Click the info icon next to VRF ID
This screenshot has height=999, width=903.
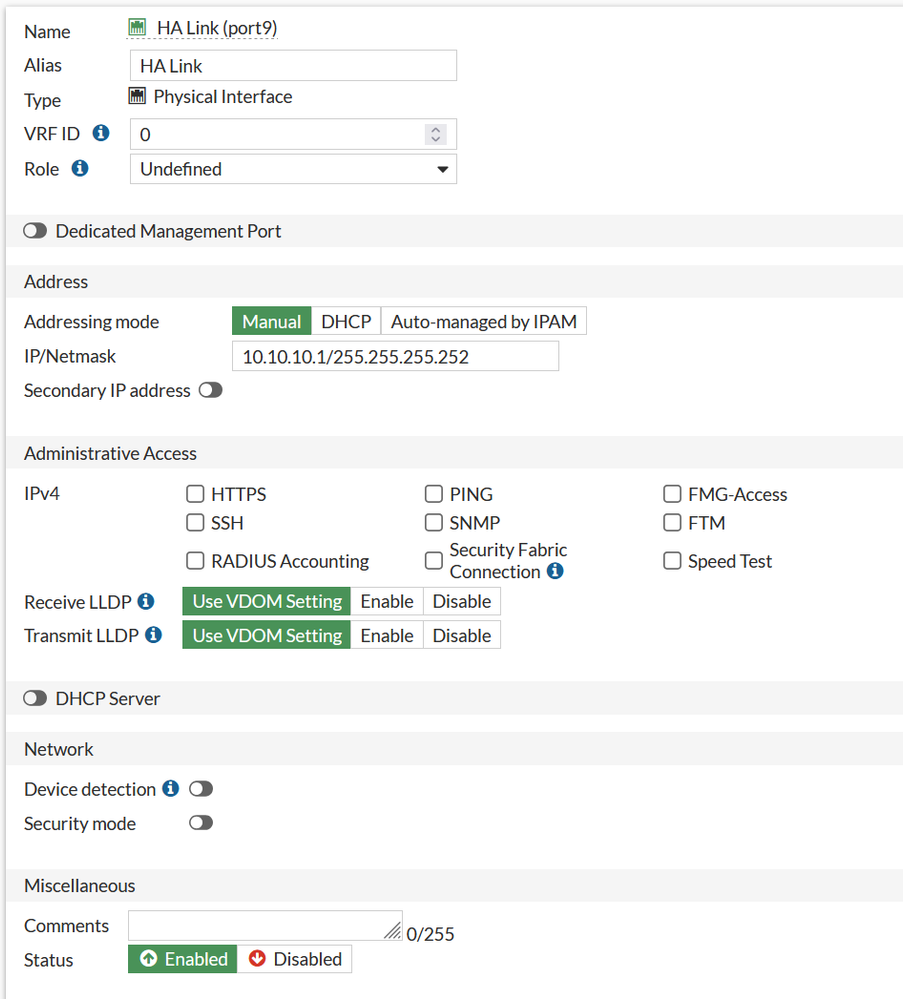pyautogui.click(x=100, y=133)
